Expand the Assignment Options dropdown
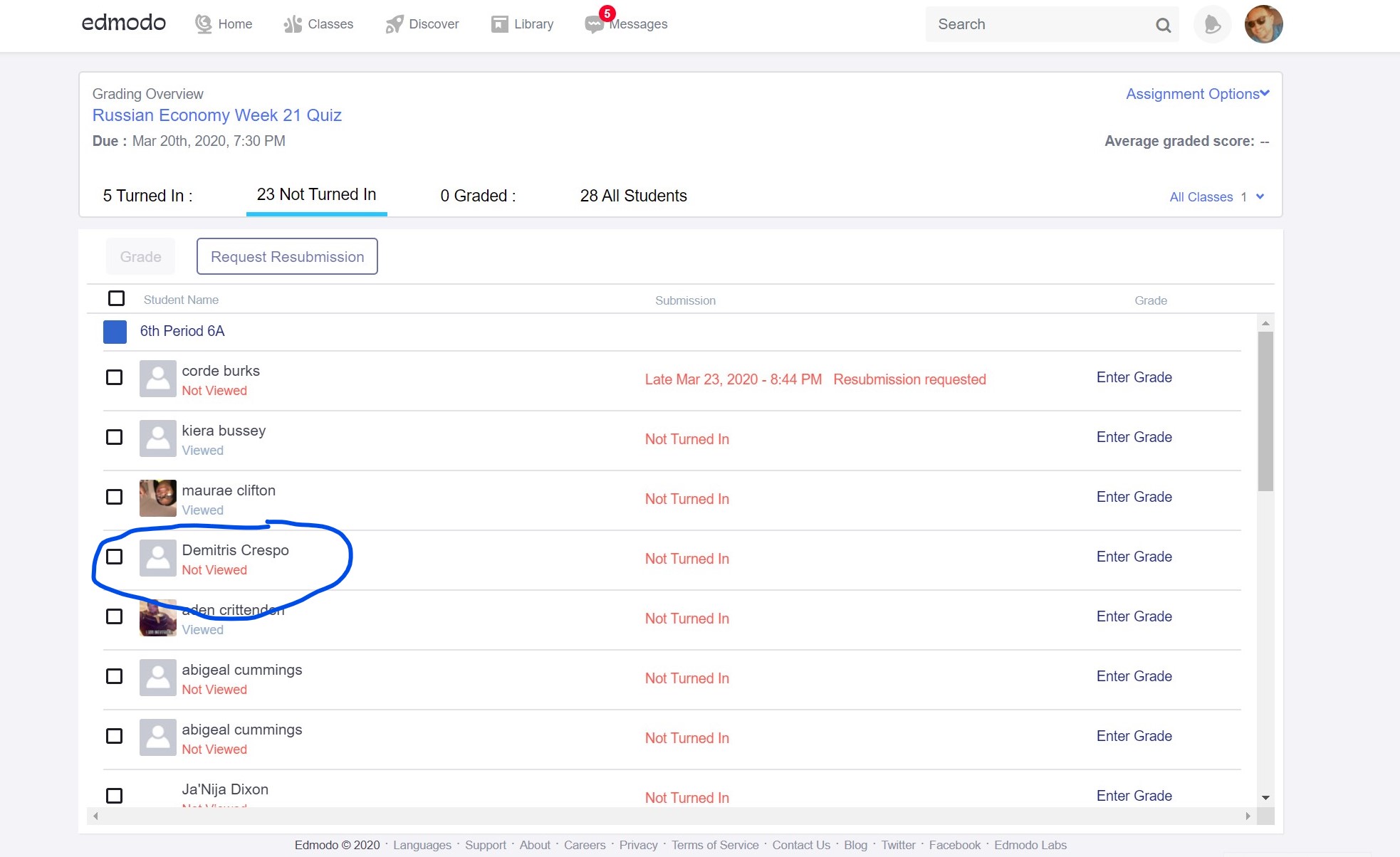 (x=1197, y=94)
